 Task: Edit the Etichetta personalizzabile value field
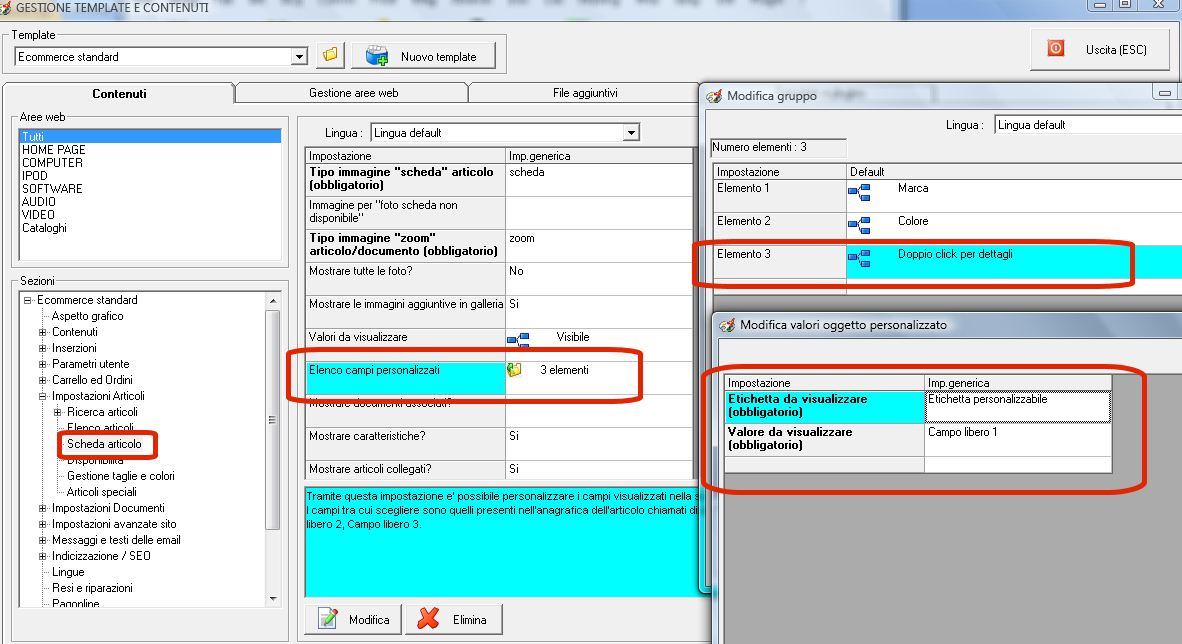tap(1018, 406)
